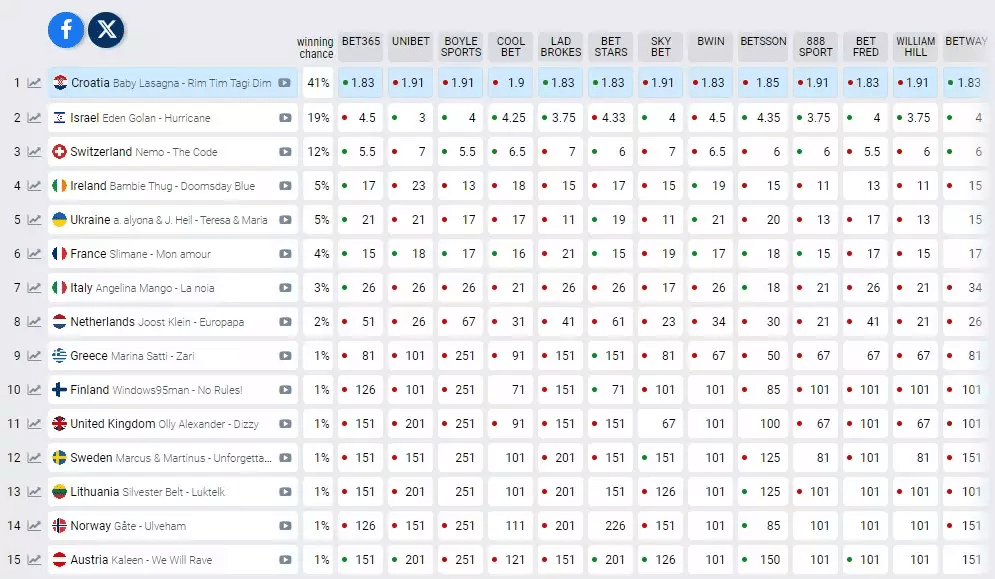The height and width of the screenshot is (579, 995).
Task: Open the United Kingdom Olly Alexander row
Action: pyautogui.click(x=173, y=423)
